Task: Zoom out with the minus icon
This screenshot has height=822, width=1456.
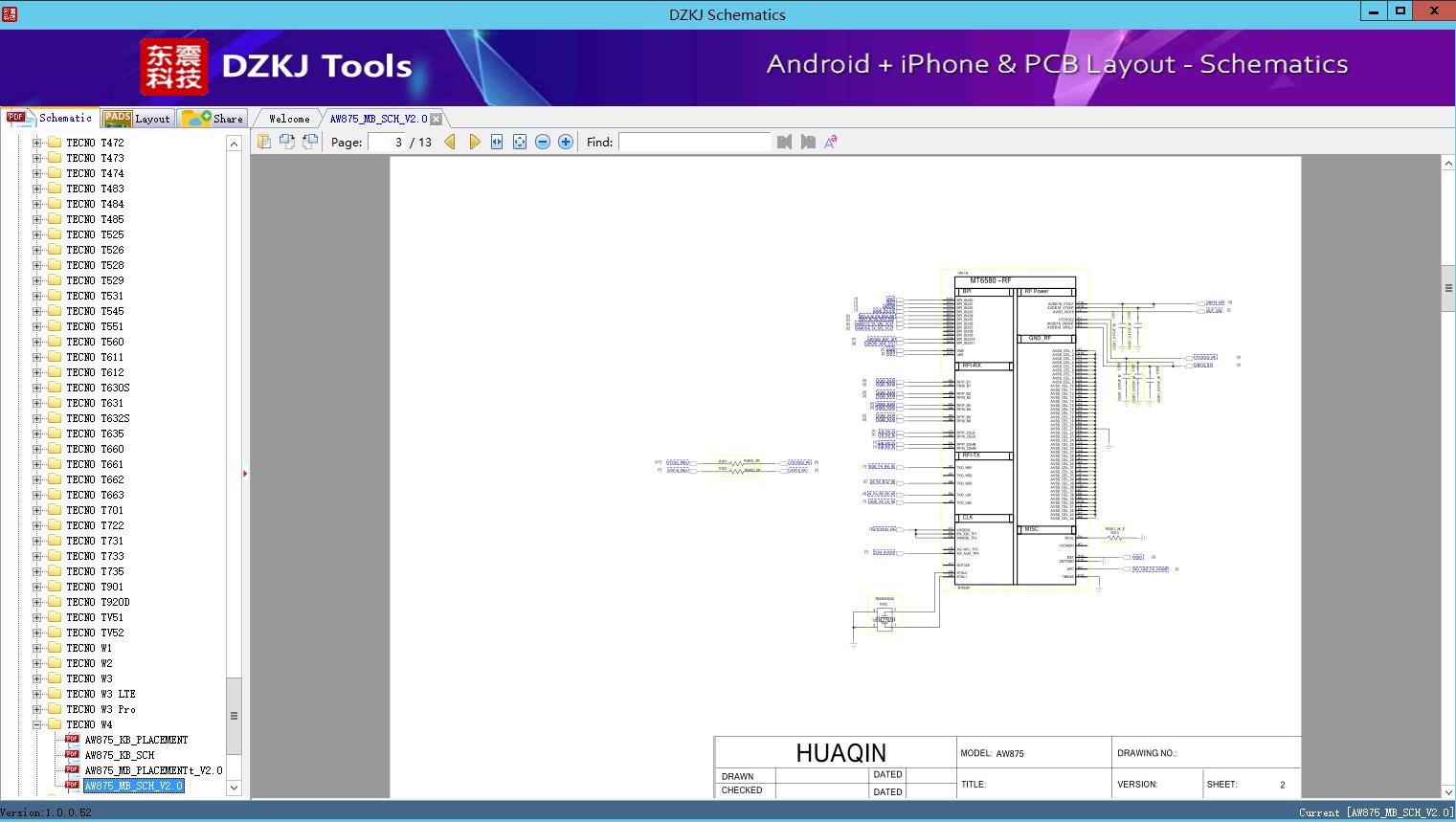Action: 543,142
